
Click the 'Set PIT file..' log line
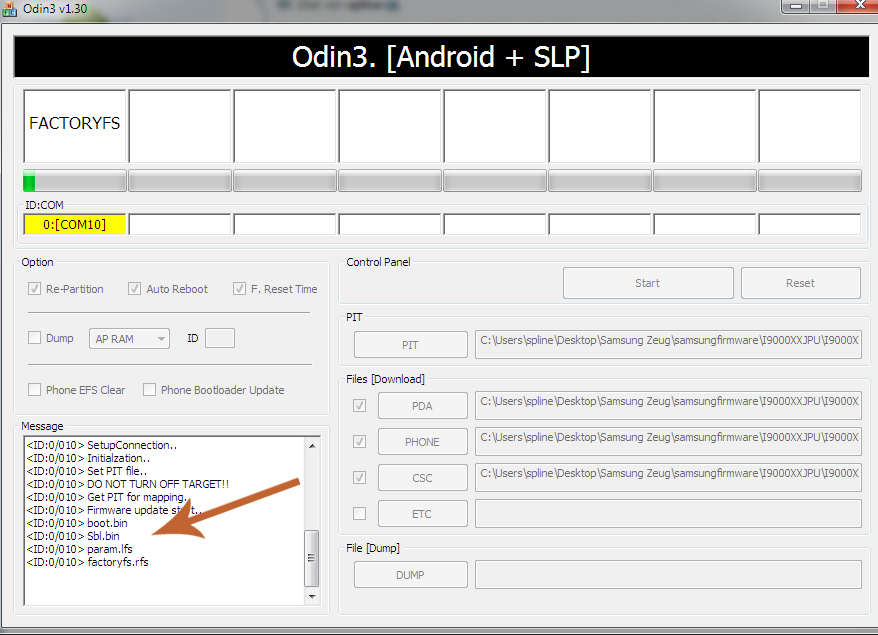pos(87,471)
